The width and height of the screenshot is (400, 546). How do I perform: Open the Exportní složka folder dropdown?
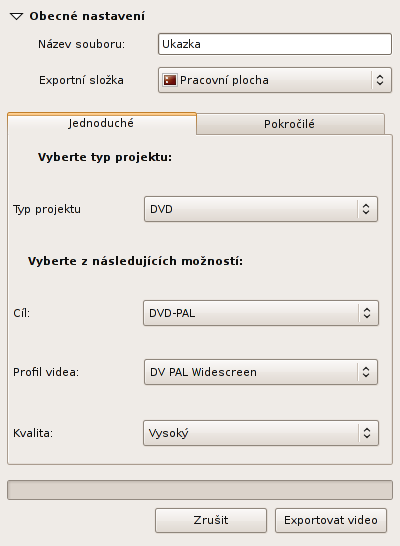275,80
